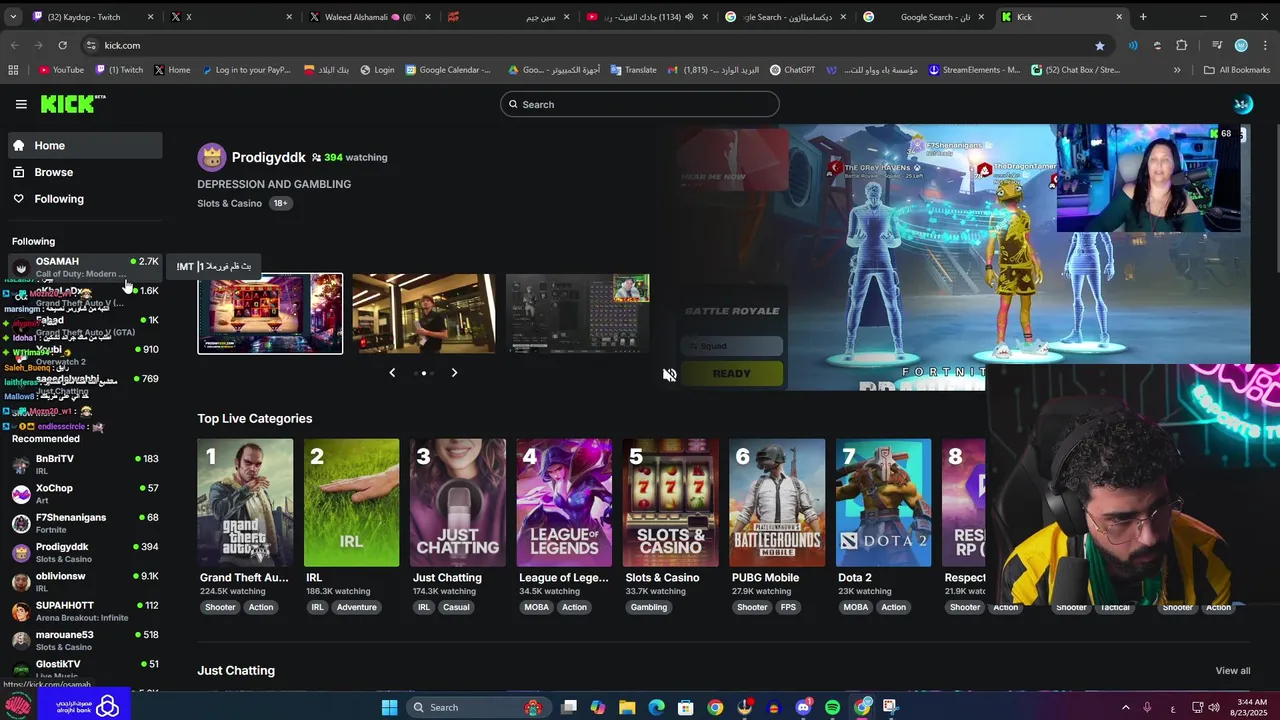Open the user avatar menu on Kick
The height and width of the screenshot is (720, 1280).
1242,104
